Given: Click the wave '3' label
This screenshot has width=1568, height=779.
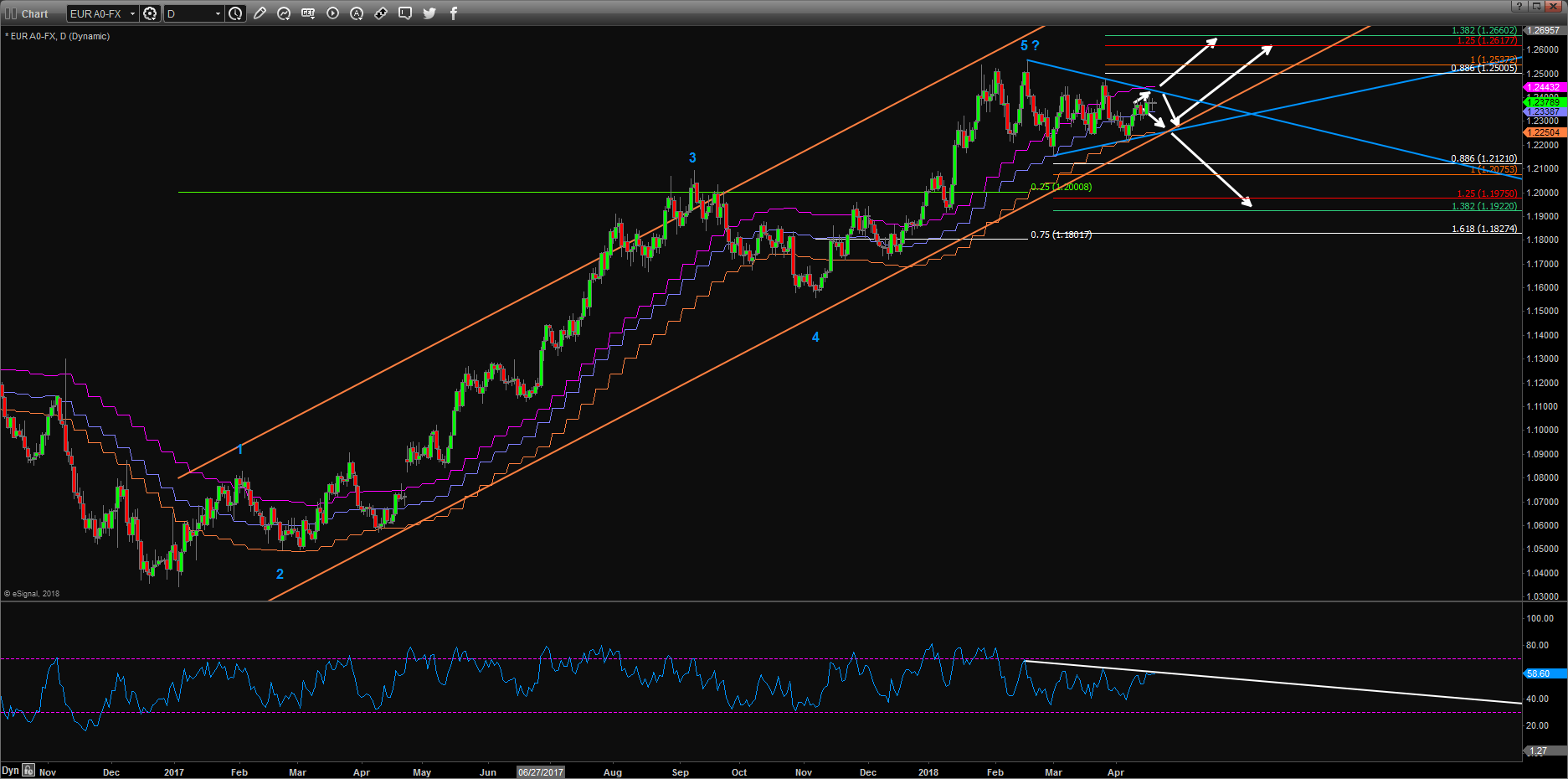Looking at the screenshot, I should coord(692,157).
